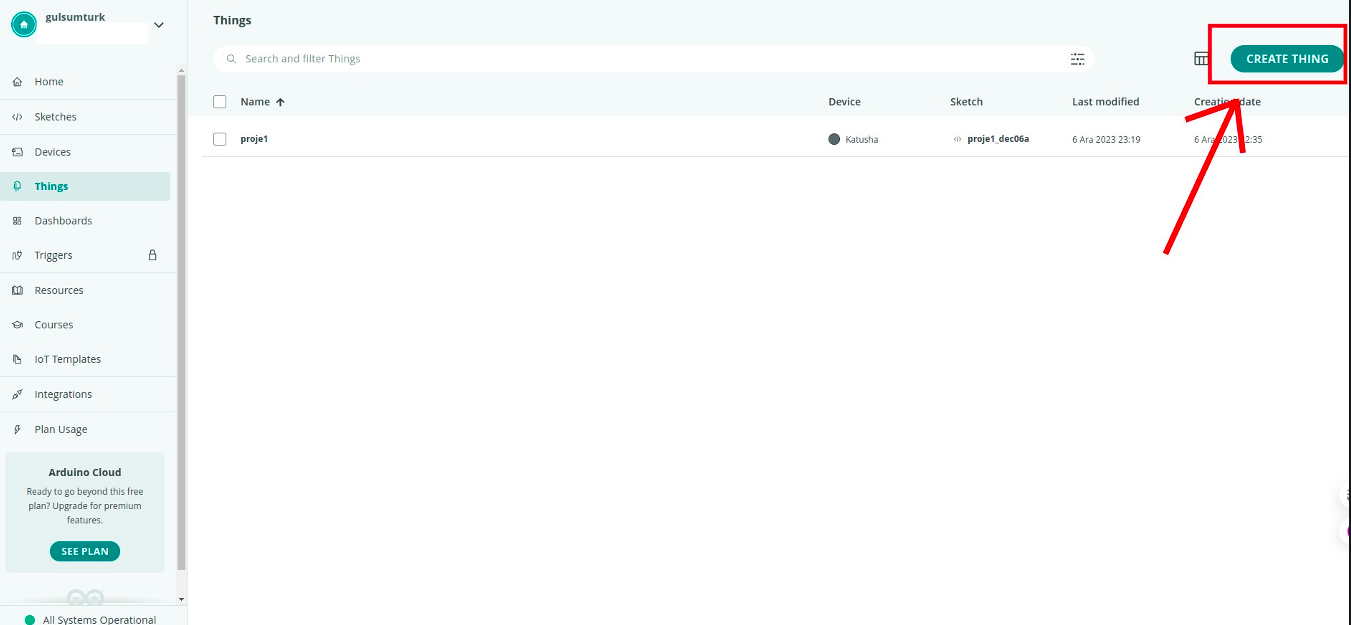The width and height of the screenshot is (1351, 625).
Task: Click the Integrations plug icon
Action: point(17,394)
